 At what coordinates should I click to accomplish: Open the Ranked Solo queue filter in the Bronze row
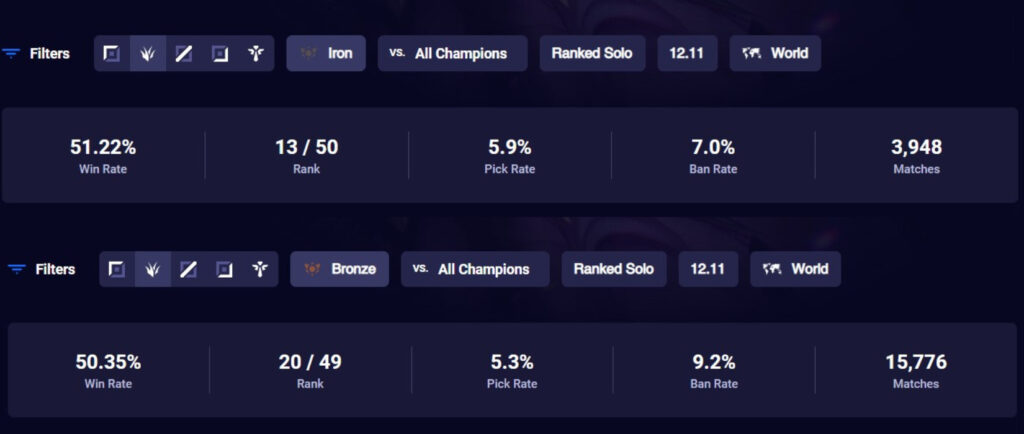[x=614, y=269]
